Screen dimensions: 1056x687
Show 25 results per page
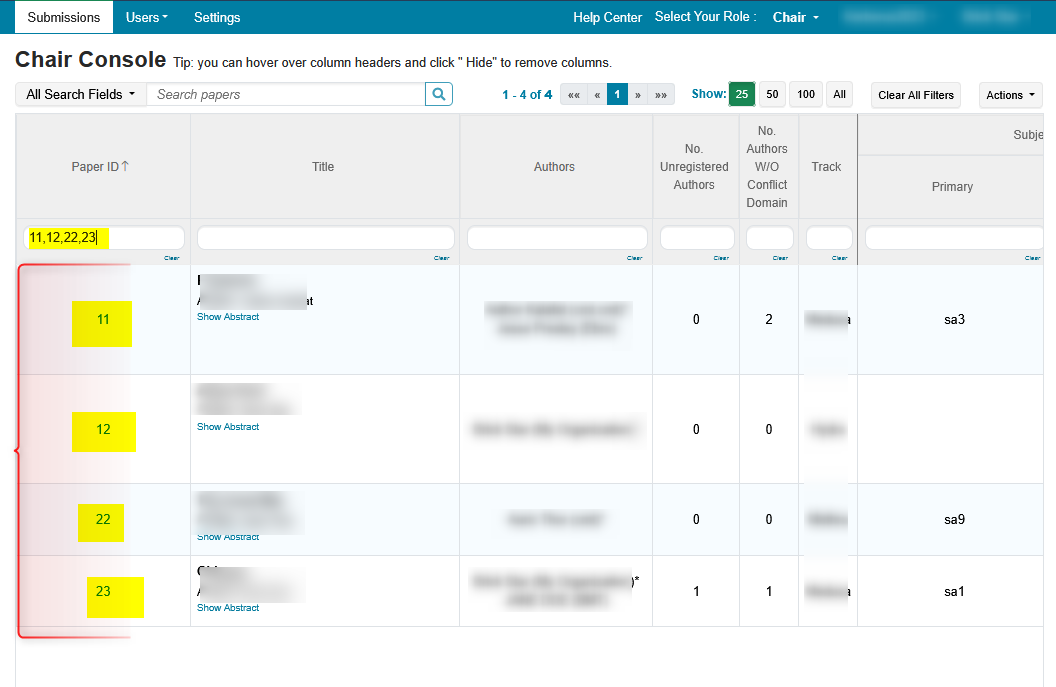[x=741, y=94]
